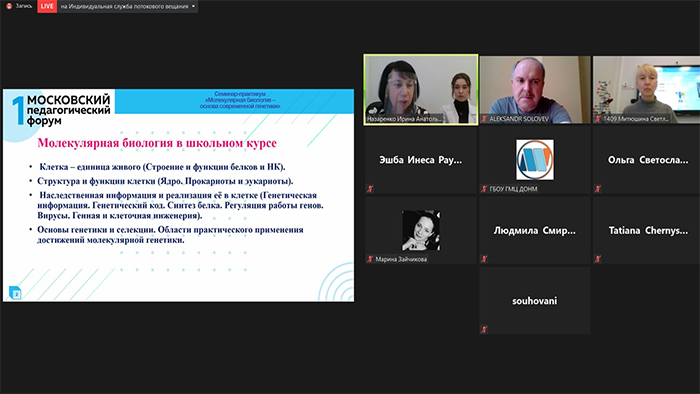Select 1409 Митюшина video tile
This screenshot has height=394, width=700.
tap(646, 89)
